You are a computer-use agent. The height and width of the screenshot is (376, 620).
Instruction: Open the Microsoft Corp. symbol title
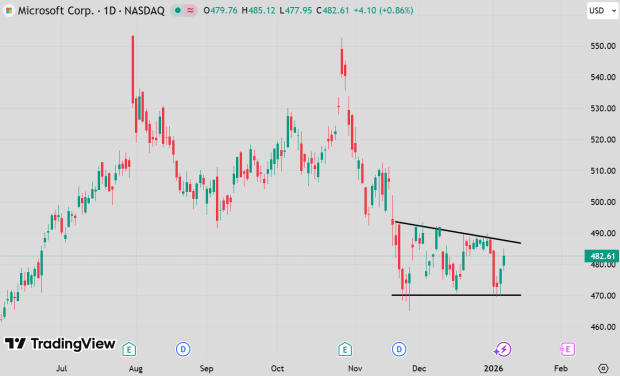pos(91,11)
